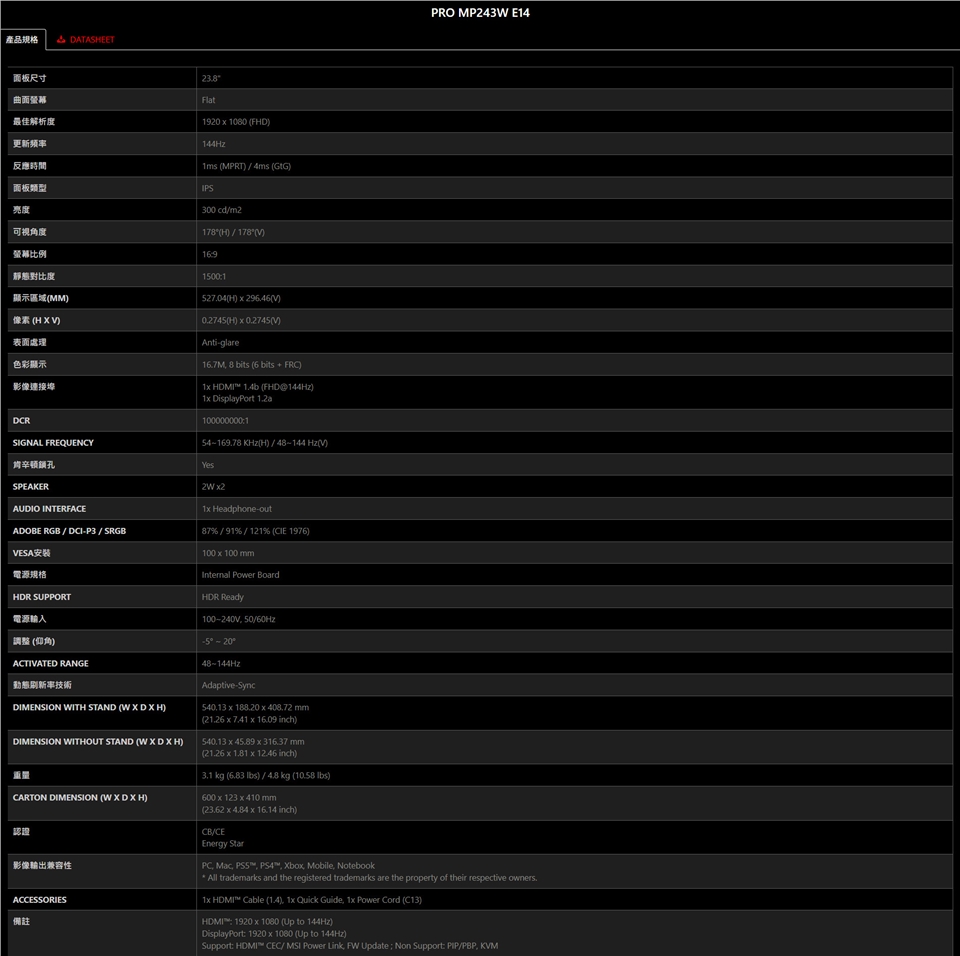Image resolution: width=960 pixels, height=956 pixels.
Task: Click the 144Hz refresh rate value
Action: pyautogui.click(x=213, y=144)
